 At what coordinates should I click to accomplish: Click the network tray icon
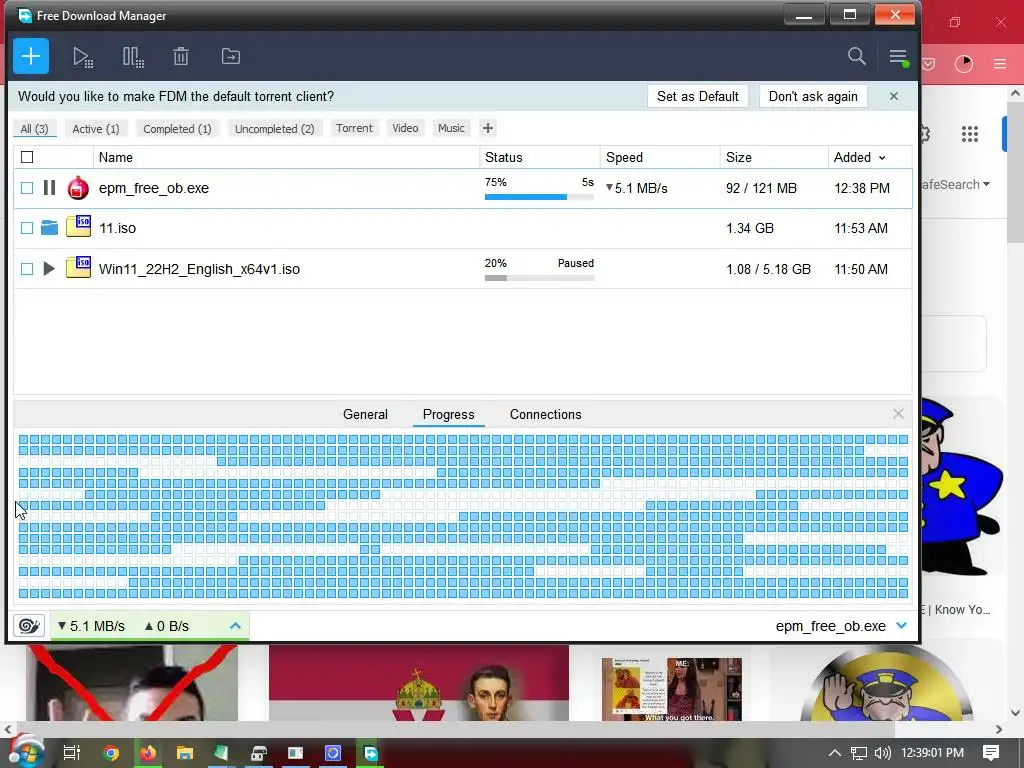coord(859,753)
